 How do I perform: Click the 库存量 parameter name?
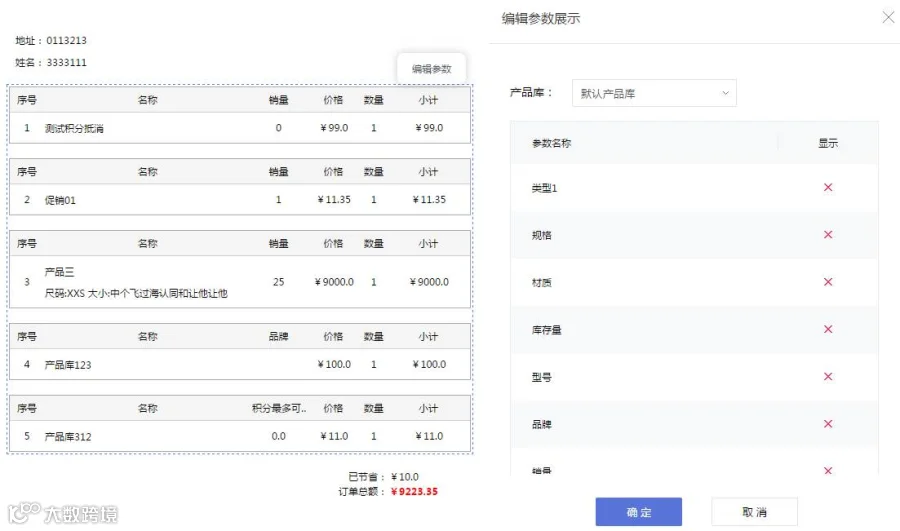[546, 330]
